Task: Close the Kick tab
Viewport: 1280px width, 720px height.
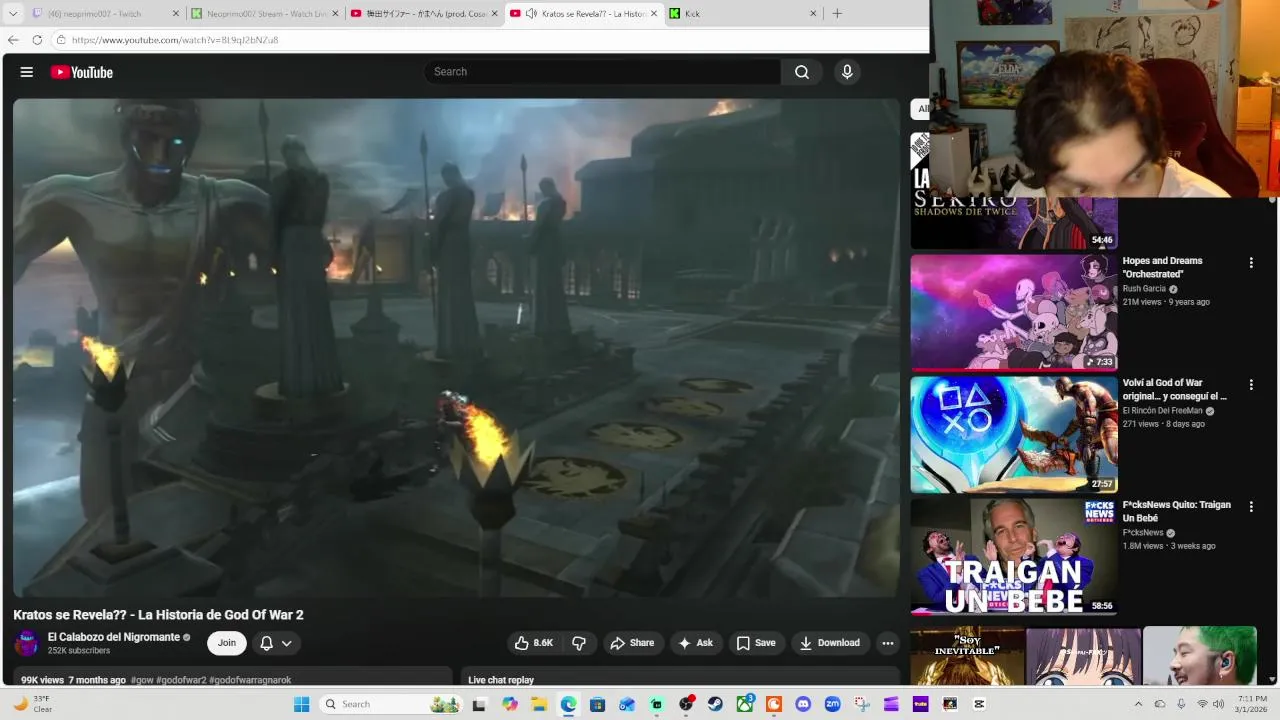Action: [x=812, y=14]
